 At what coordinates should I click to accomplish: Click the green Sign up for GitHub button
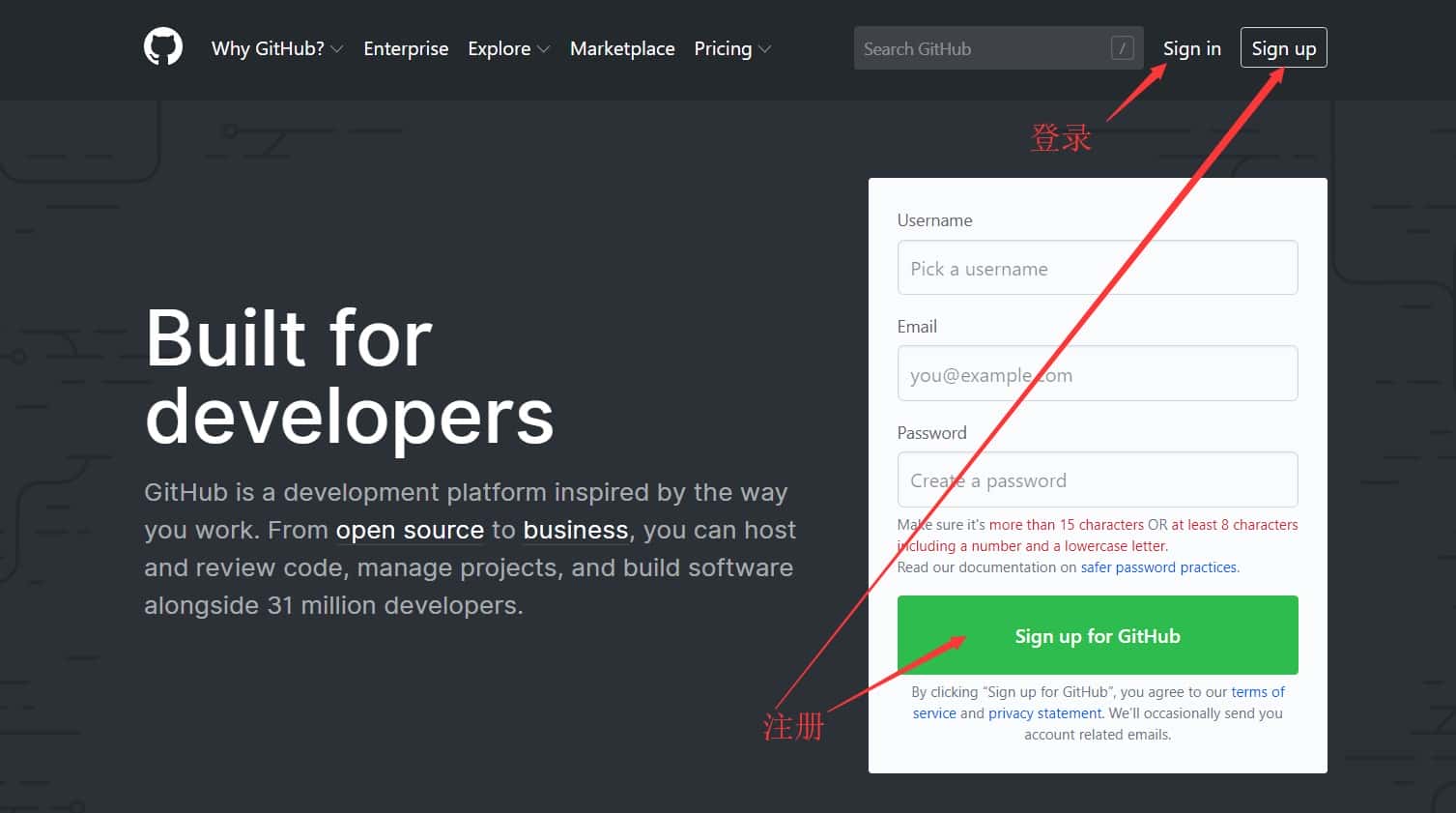tap(1097, 635)
